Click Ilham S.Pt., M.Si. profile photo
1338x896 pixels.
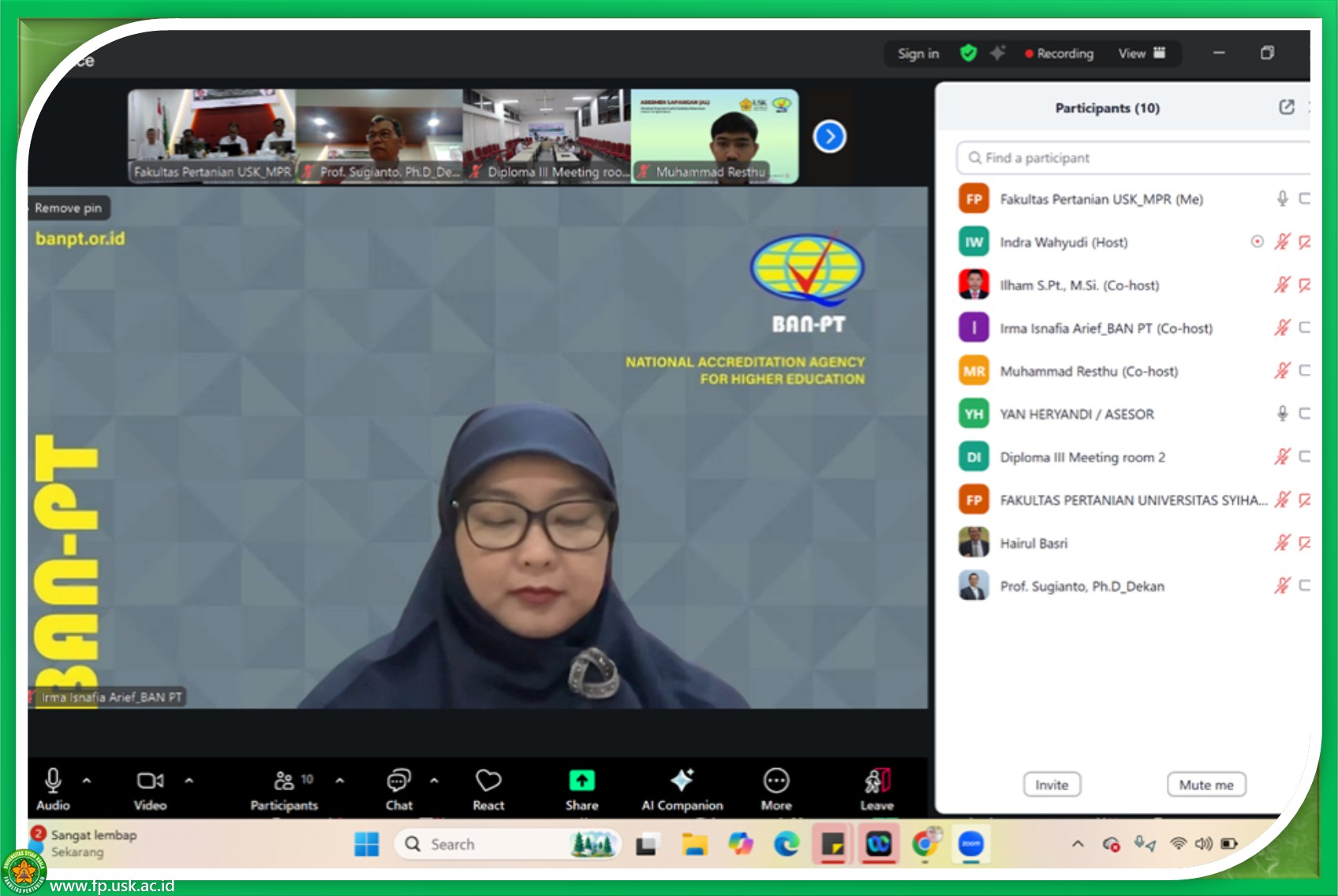coord(974,285)
